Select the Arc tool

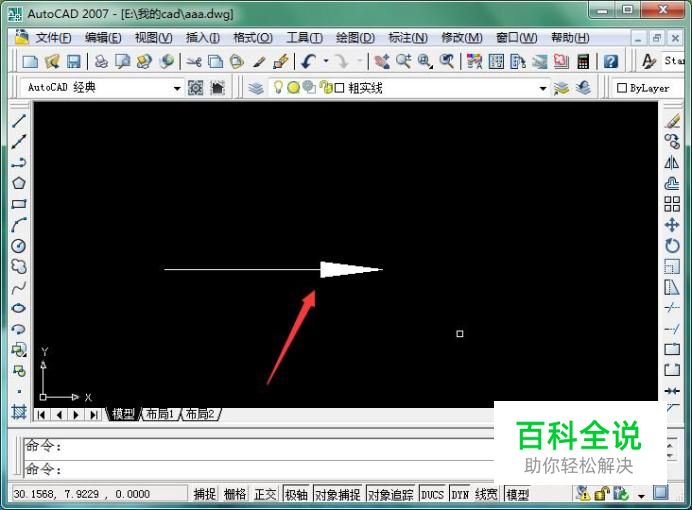click(19, 225)
